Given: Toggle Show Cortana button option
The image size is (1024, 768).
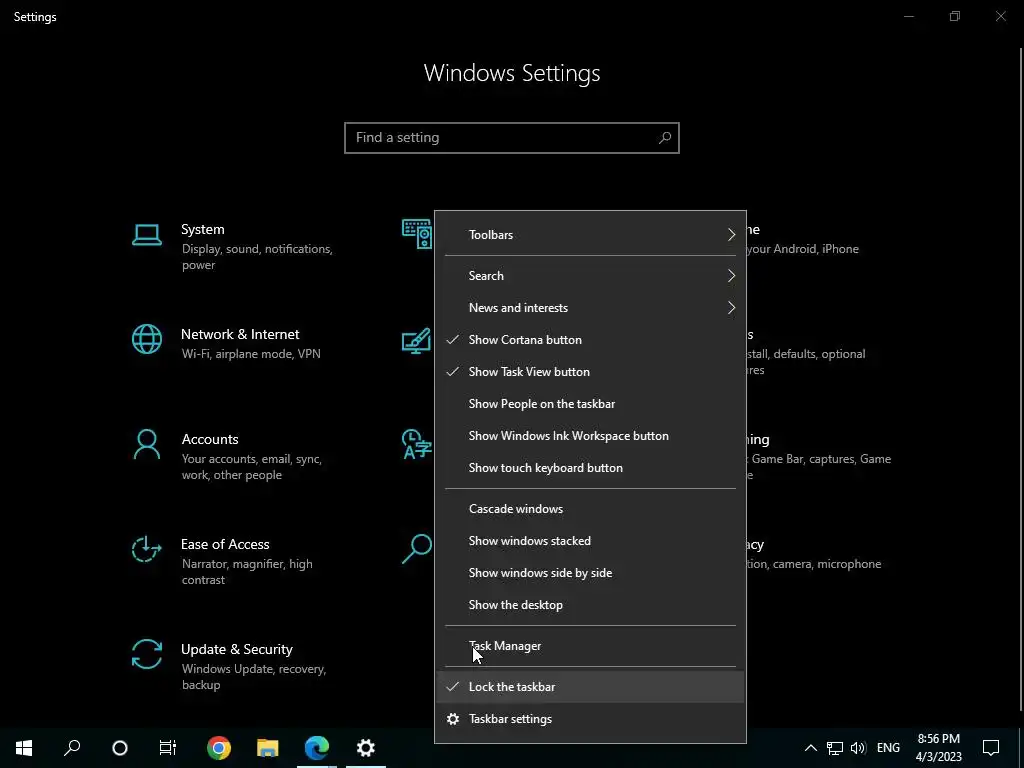Looking at the screenshot, I should (x=590, y=340).
